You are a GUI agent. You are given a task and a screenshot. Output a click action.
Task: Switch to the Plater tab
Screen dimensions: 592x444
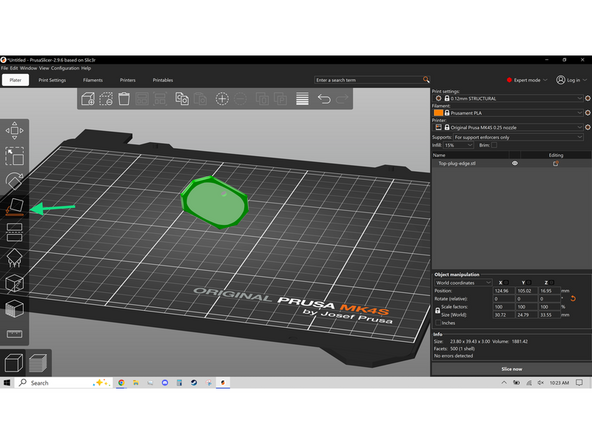tap(15, 80)
